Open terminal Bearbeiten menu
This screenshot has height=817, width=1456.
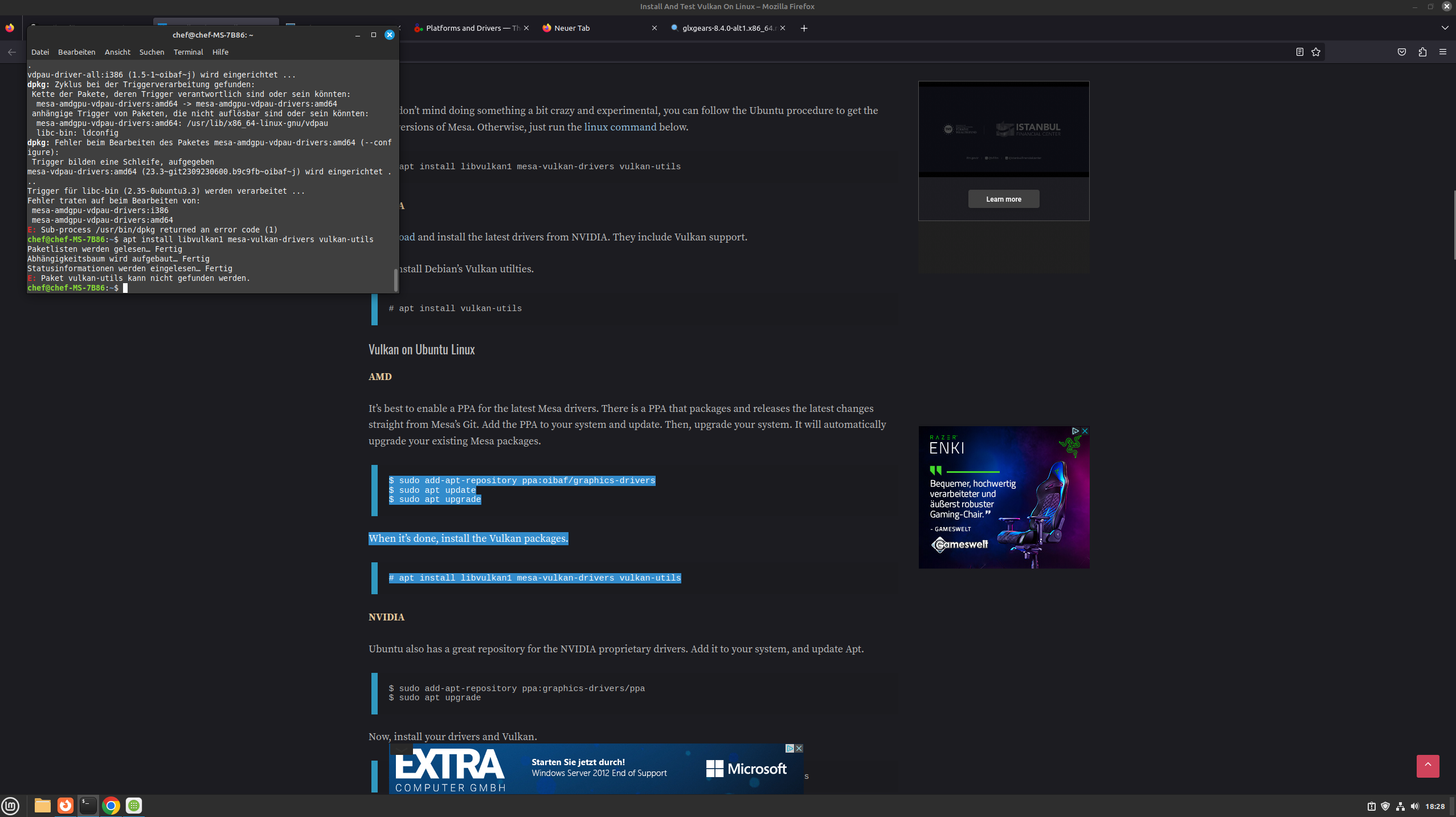76,52
